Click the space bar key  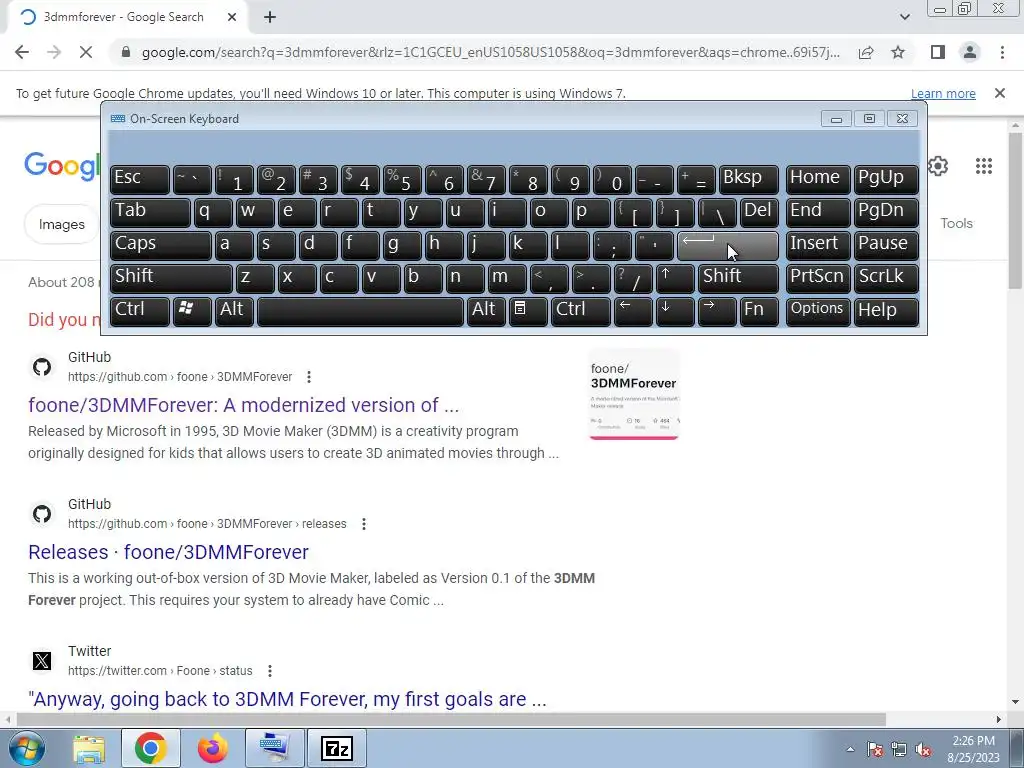pos(360,312)
